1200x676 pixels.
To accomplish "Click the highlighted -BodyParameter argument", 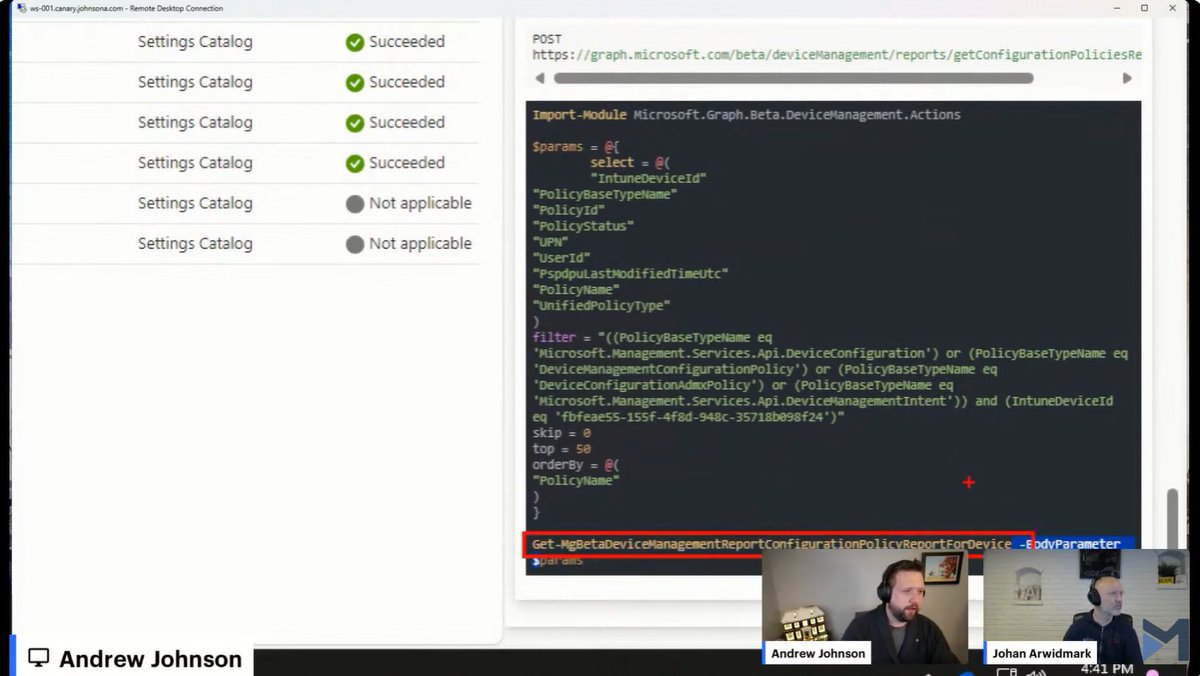I will coord(1069,544).
